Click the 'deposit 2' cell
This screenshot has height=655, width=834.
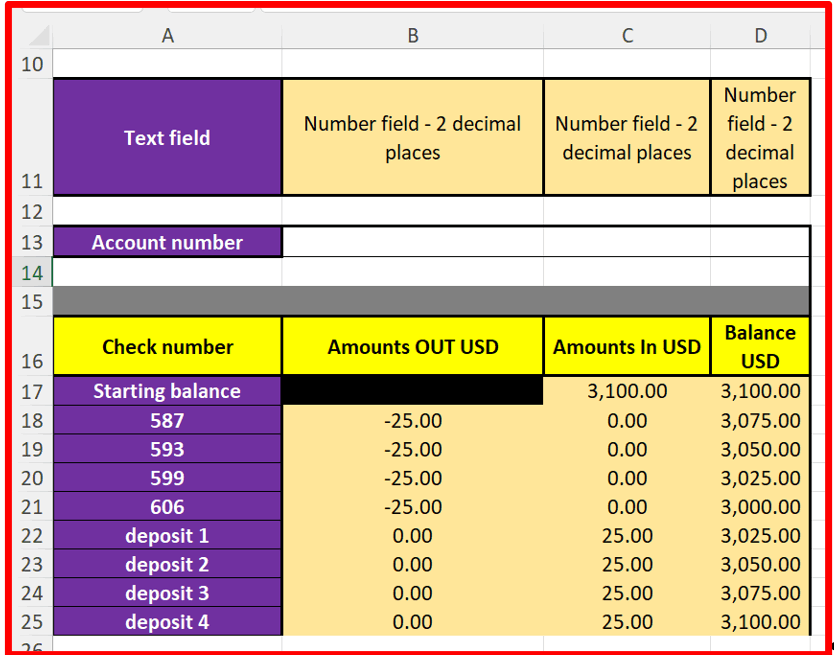tap(168, 564)
